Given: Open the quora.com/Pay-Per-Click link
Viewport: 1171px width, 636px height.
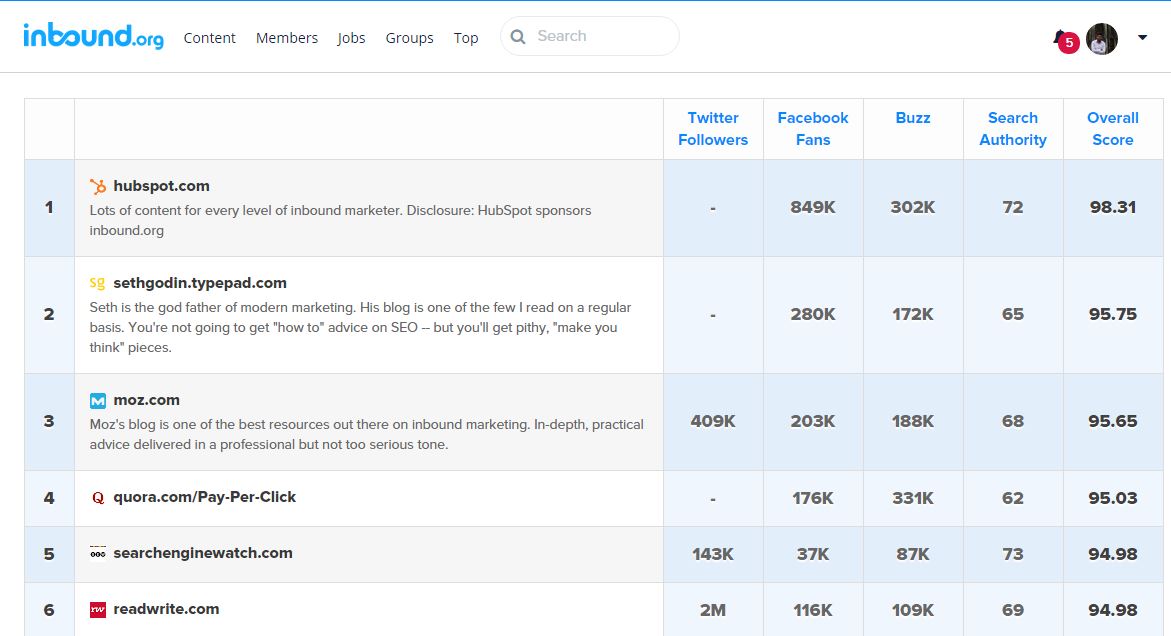Looking at the screenshot, I should 205,497.
